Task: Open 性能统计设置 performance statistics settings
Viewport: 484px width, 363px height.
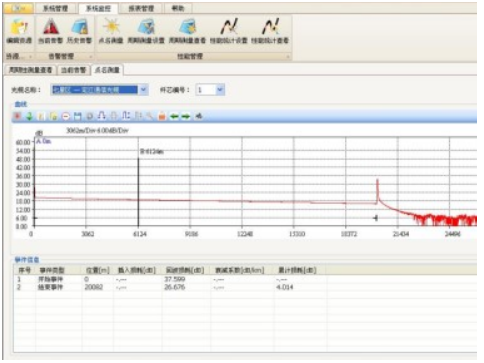Action: click(x=229, y=31)
